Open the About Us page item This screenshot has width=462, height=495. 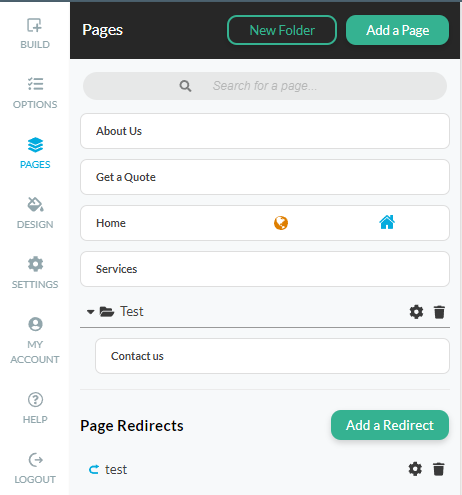265,131
